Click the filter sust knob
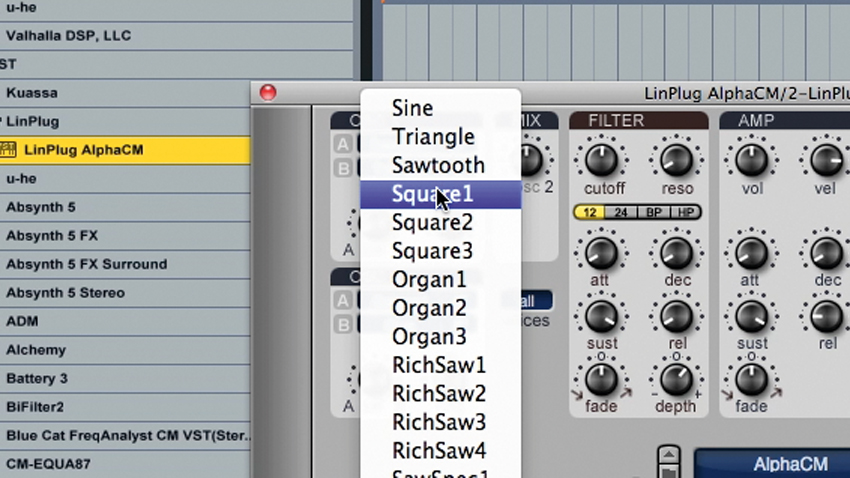This screenshot has height=478, width=850. (602, 316)
